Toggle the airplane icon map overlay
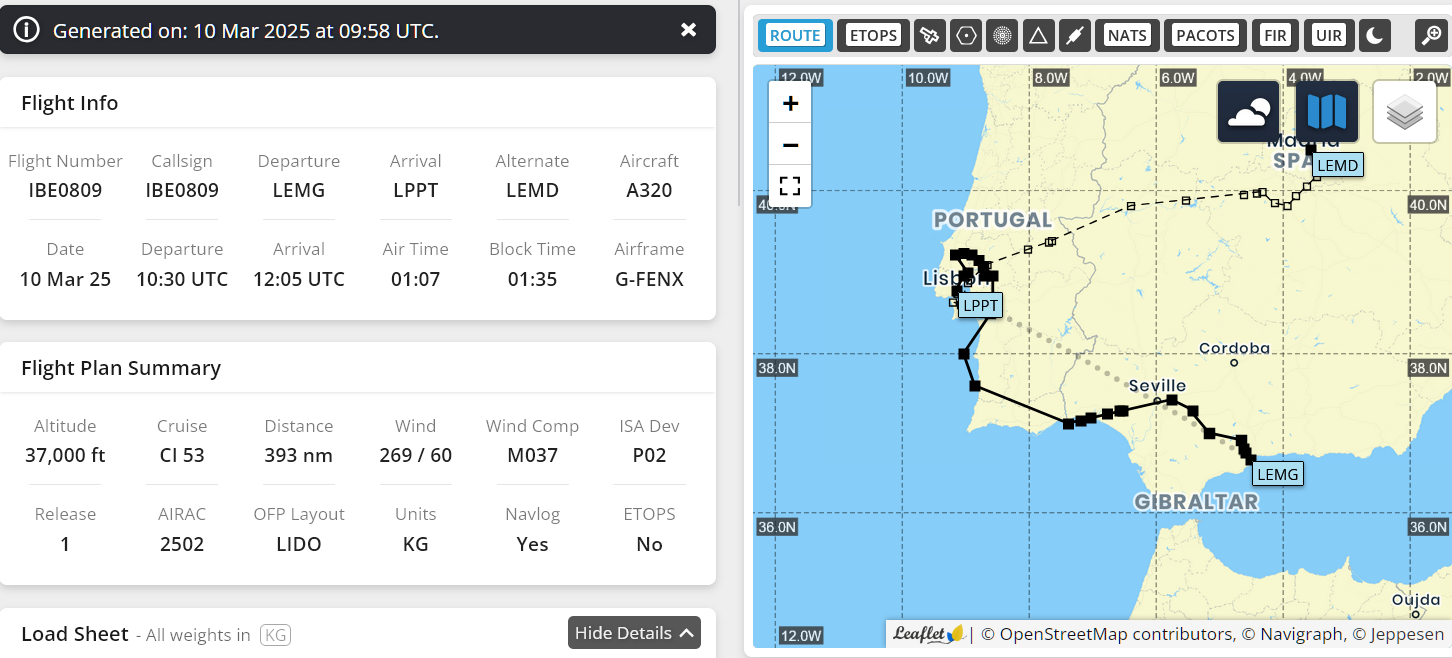The width and height of the screenshot is (1452, 658). click(930, 35)
